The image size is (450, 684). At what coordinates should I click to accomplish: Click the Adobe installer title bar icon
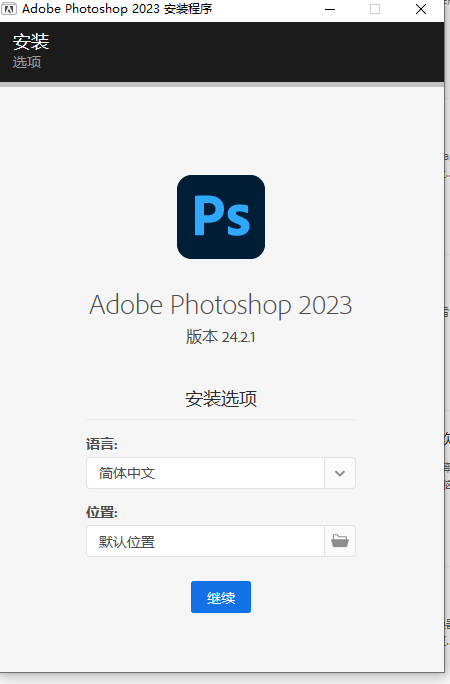(9, 9)
